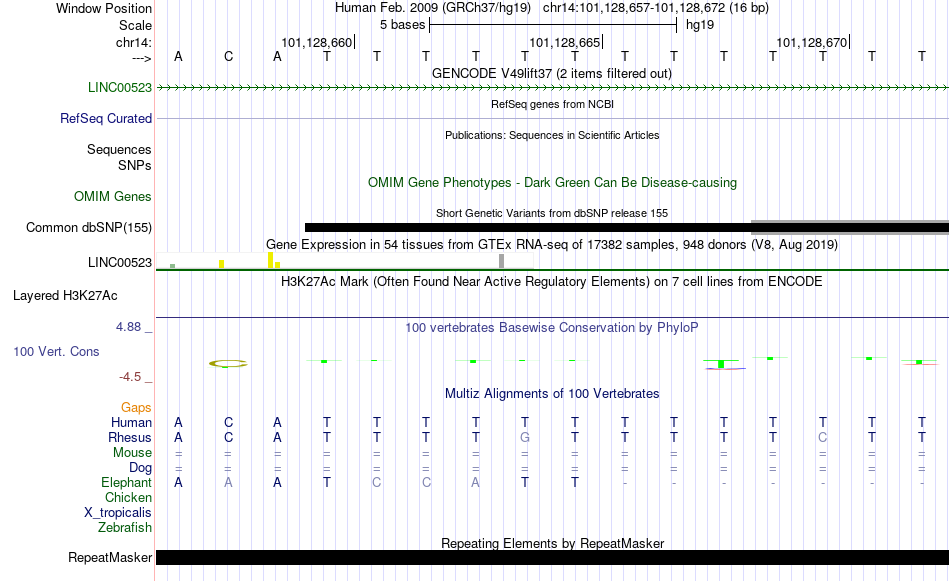Image resolution: width=950 pixels, height=581 pixels.
Task: Open OMIM Gene Phenotypes track title
Action: click(x=552, y=182)
